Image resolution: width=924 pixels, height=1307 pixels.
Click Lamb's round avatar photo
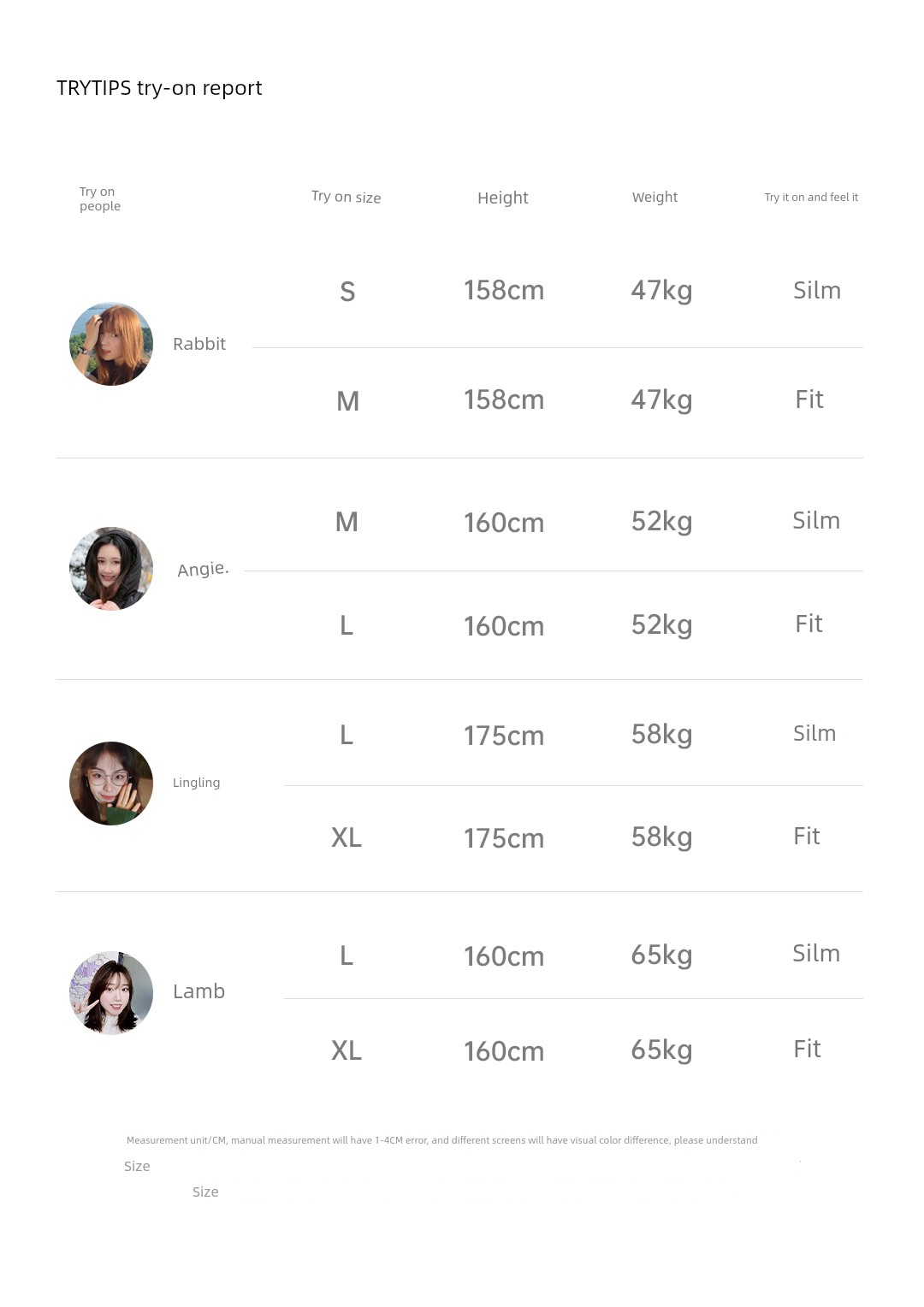pyautogui.click(x=111, y=992)
